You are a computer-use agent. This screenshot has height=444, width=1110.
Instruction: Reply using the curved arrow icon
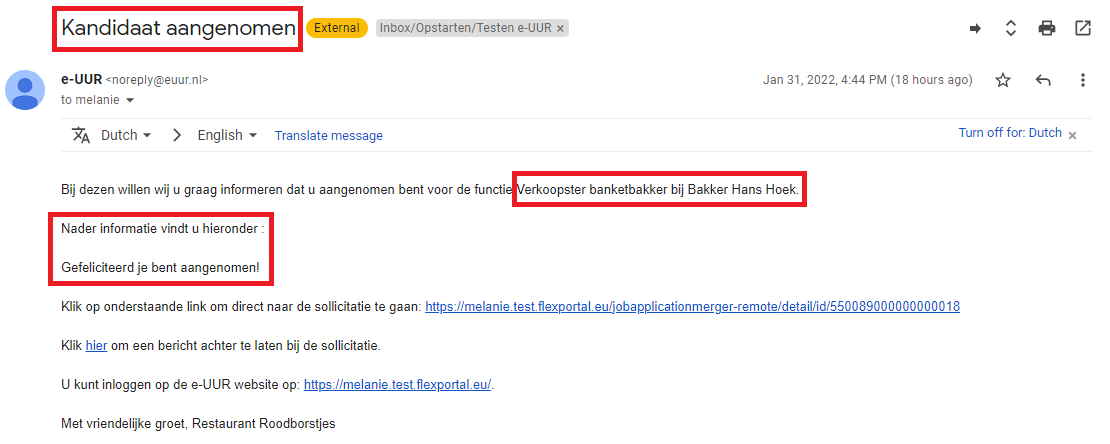(1043, 80)
